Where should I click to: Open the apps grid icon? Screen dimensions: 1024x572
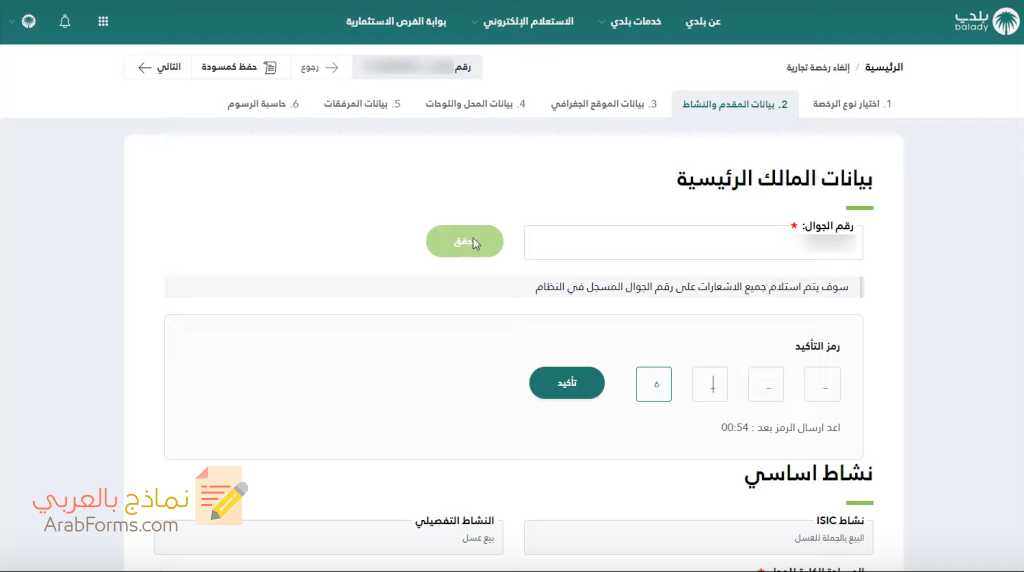coord(103,22)
